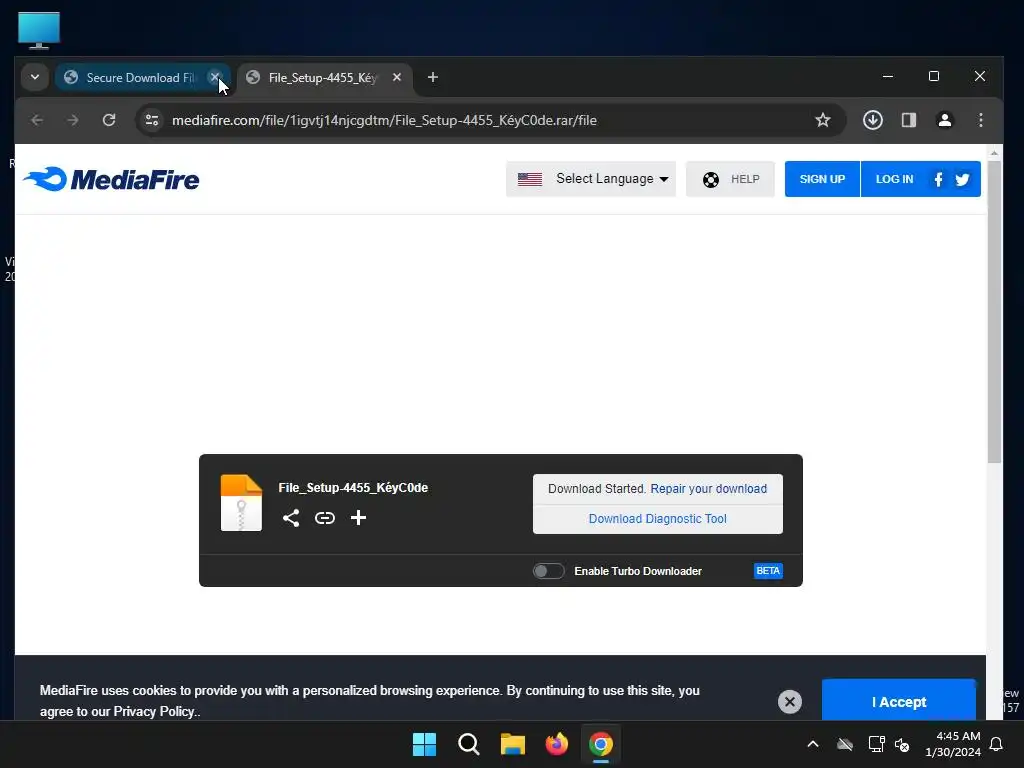The height and width of the screenshot is (768, 1024).
Task: Click the address bar URL
Action: 384,120
